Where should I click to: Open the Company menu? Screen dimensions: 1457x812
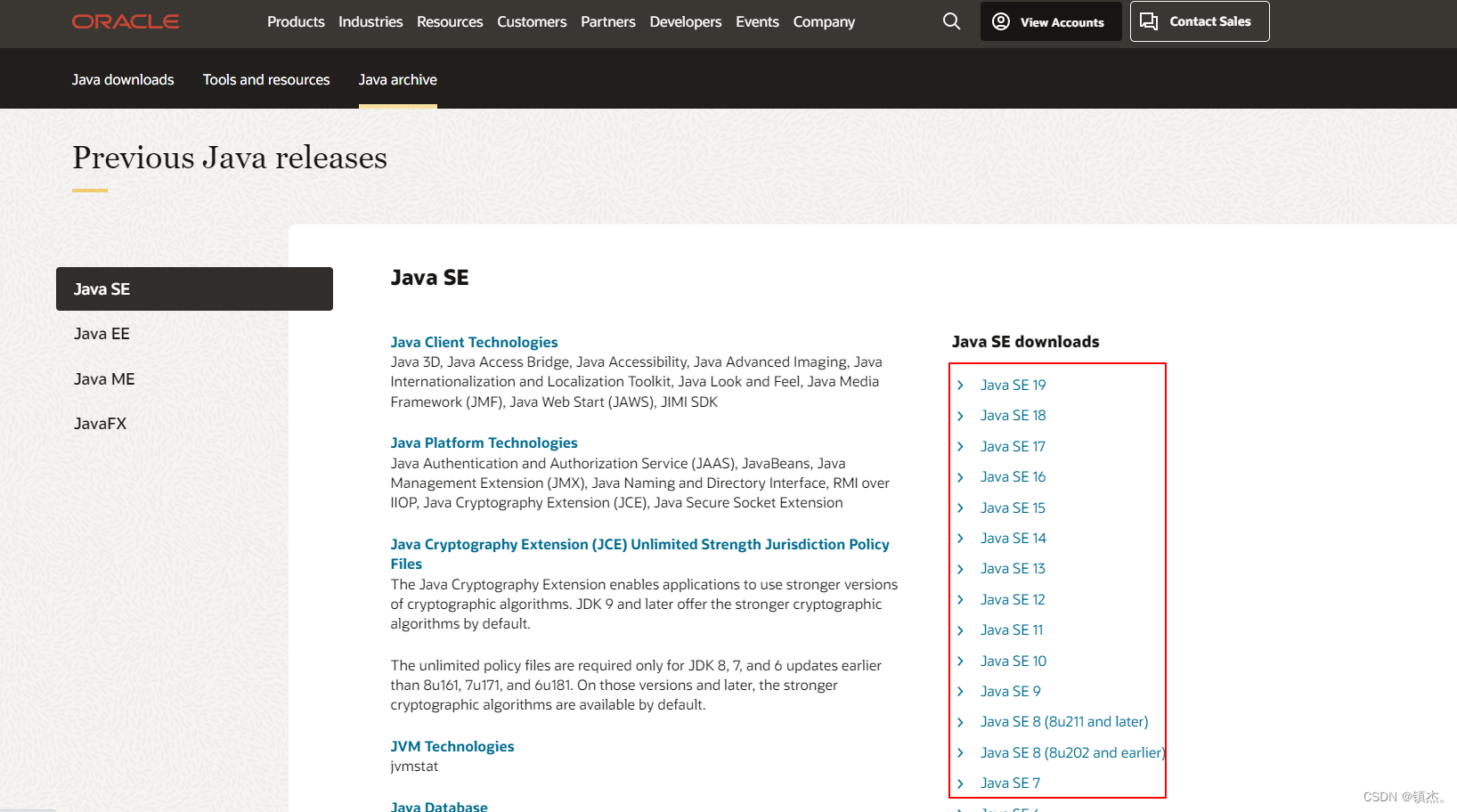click(x=824, y=21)
